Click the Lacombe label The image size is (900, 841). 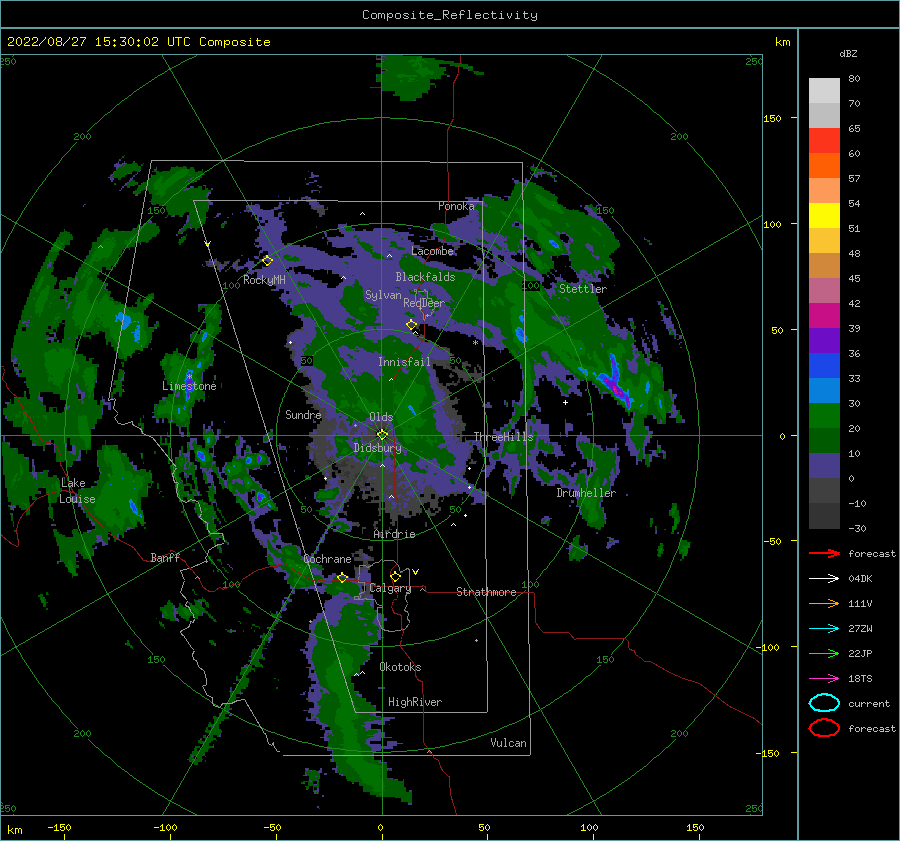point(432,251)
